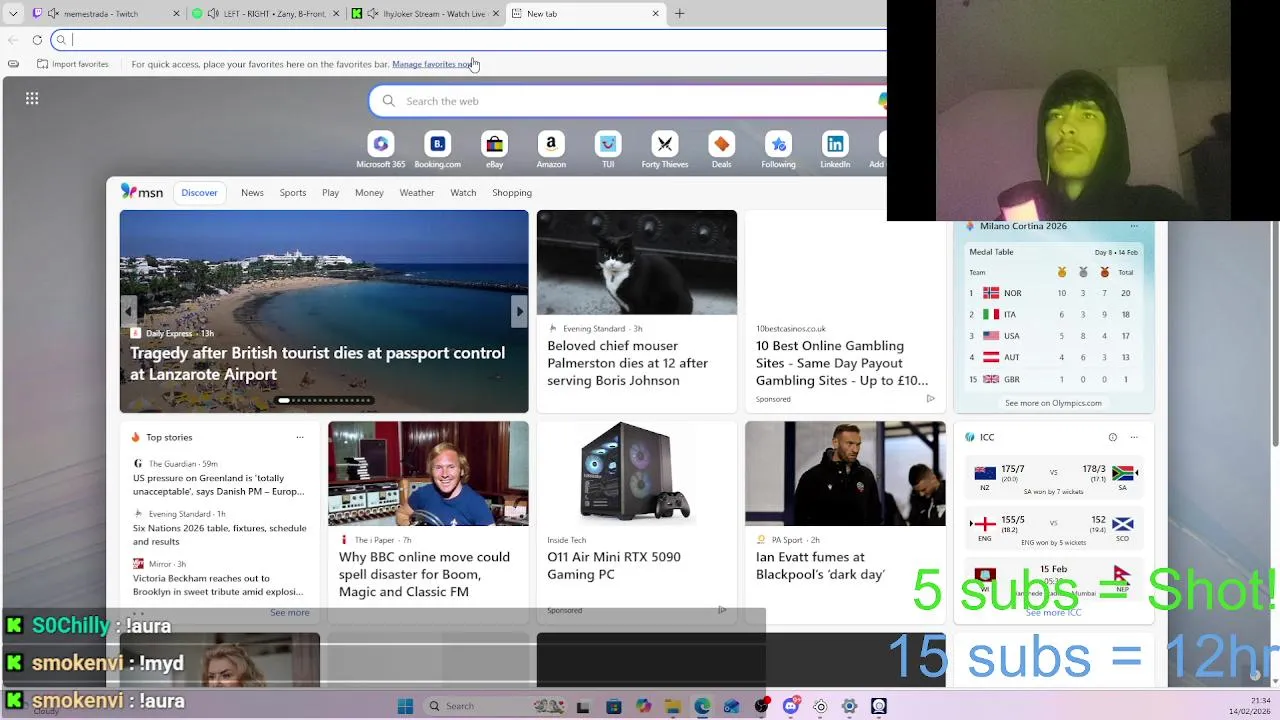Go to previous carousel slide arrow
This screenshot has width=1280, height=720.
(x=129, y=312)
